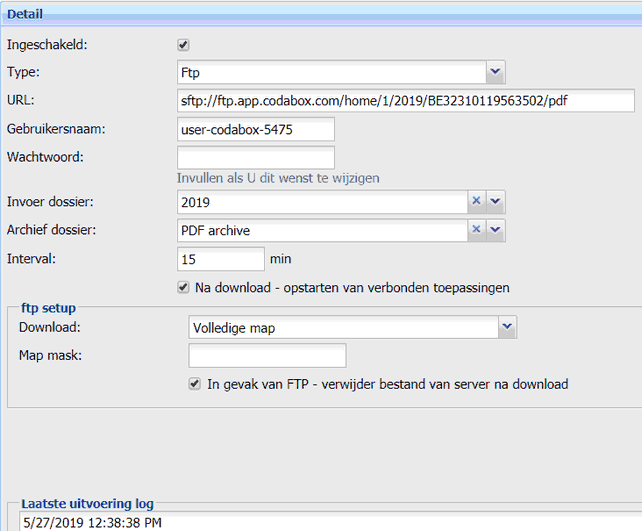
Task: Select the Archief dossier field PDF archive
Action: [x=322, y=230]
